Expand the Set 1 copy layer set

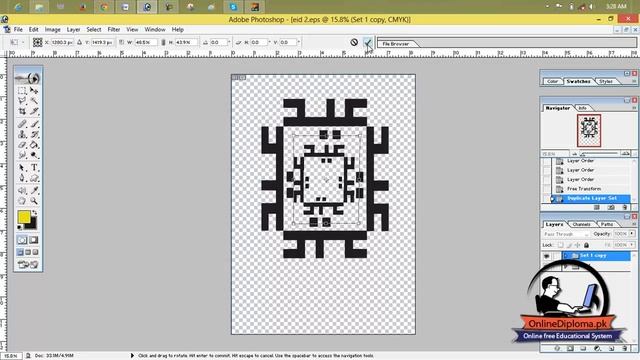click(566, 256)
